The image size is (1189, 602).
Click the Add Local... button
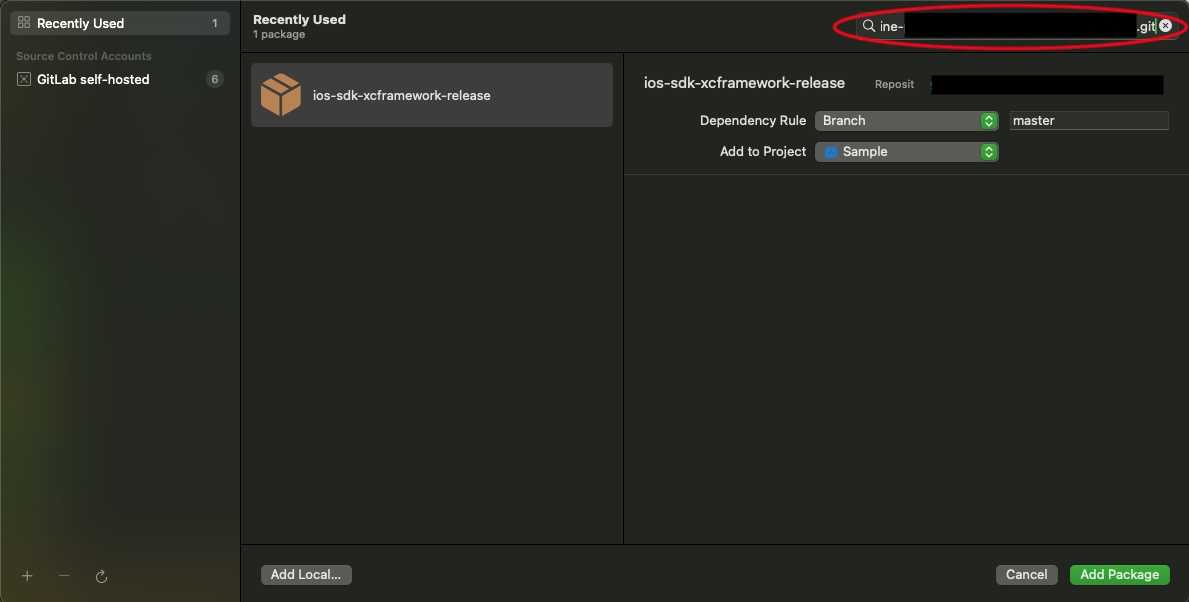pos(306,574)
